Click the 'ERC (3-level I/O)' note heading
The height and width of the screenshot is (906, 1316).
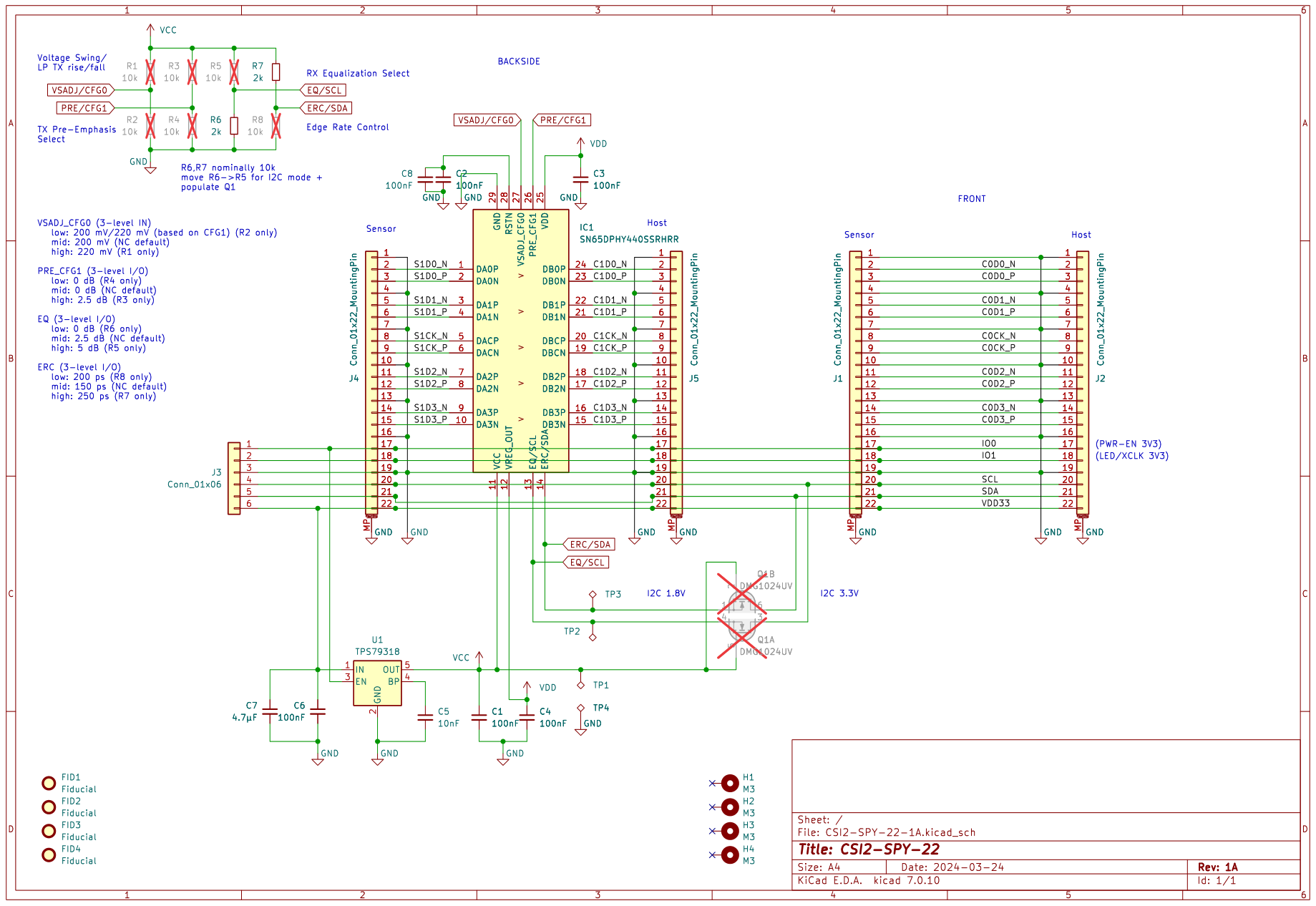pos(79,367)
